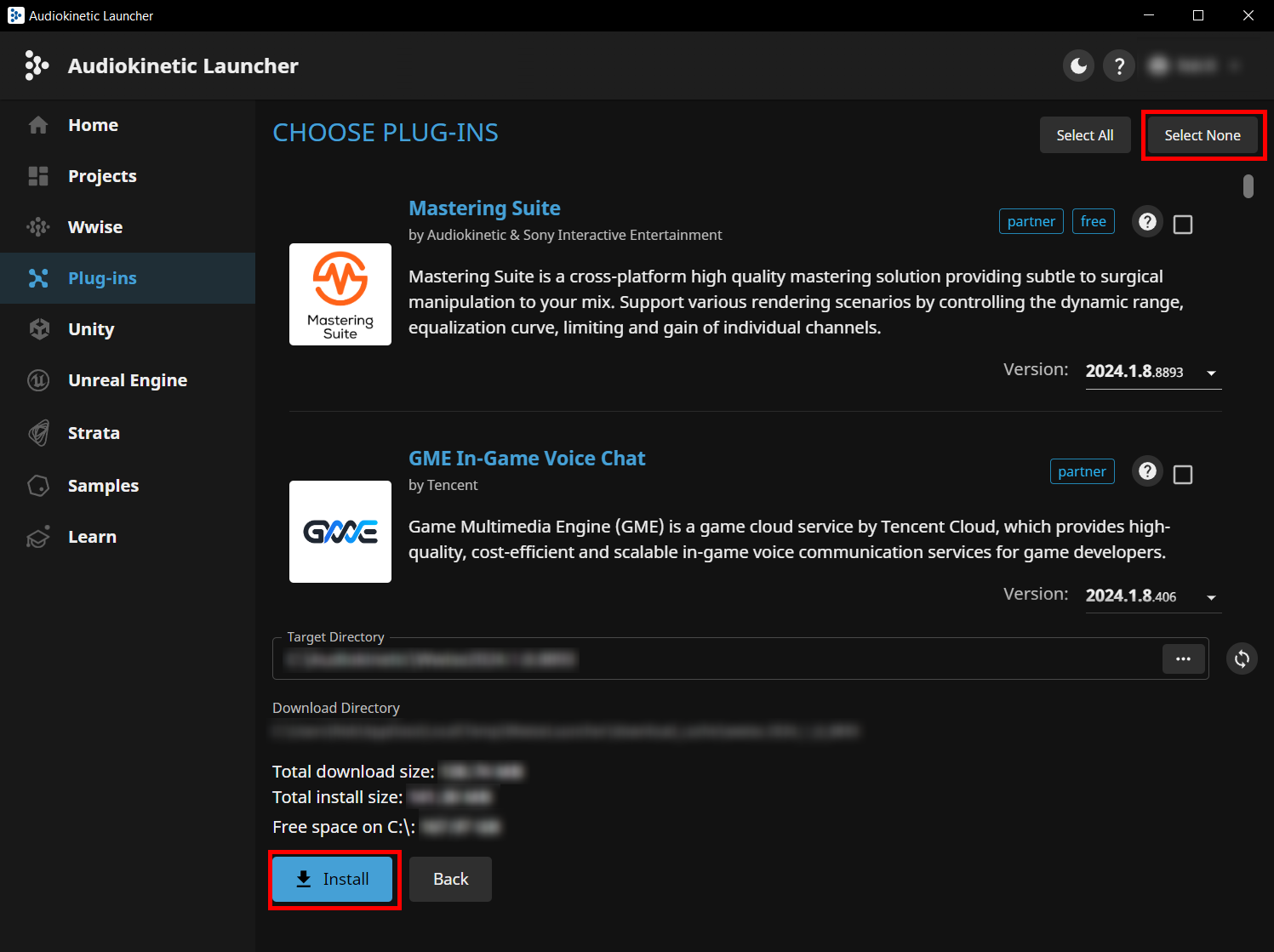The width and height of the screenshot is (1274, 952).
Task: Open the help question mark in header
Action: 1119,66
